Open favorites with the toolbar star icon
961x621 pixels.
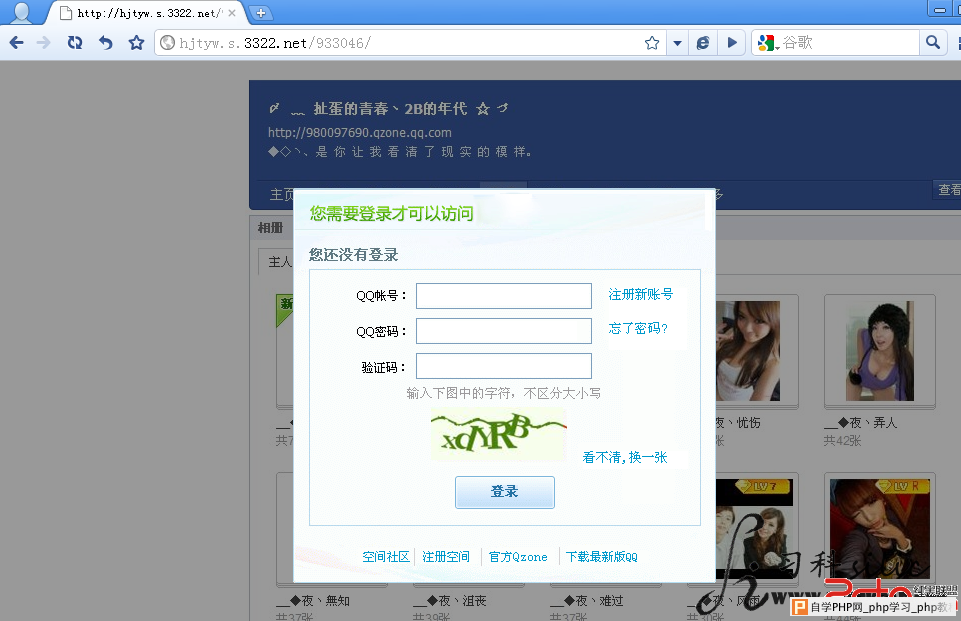pyautogui.click(x=136, y=42)
